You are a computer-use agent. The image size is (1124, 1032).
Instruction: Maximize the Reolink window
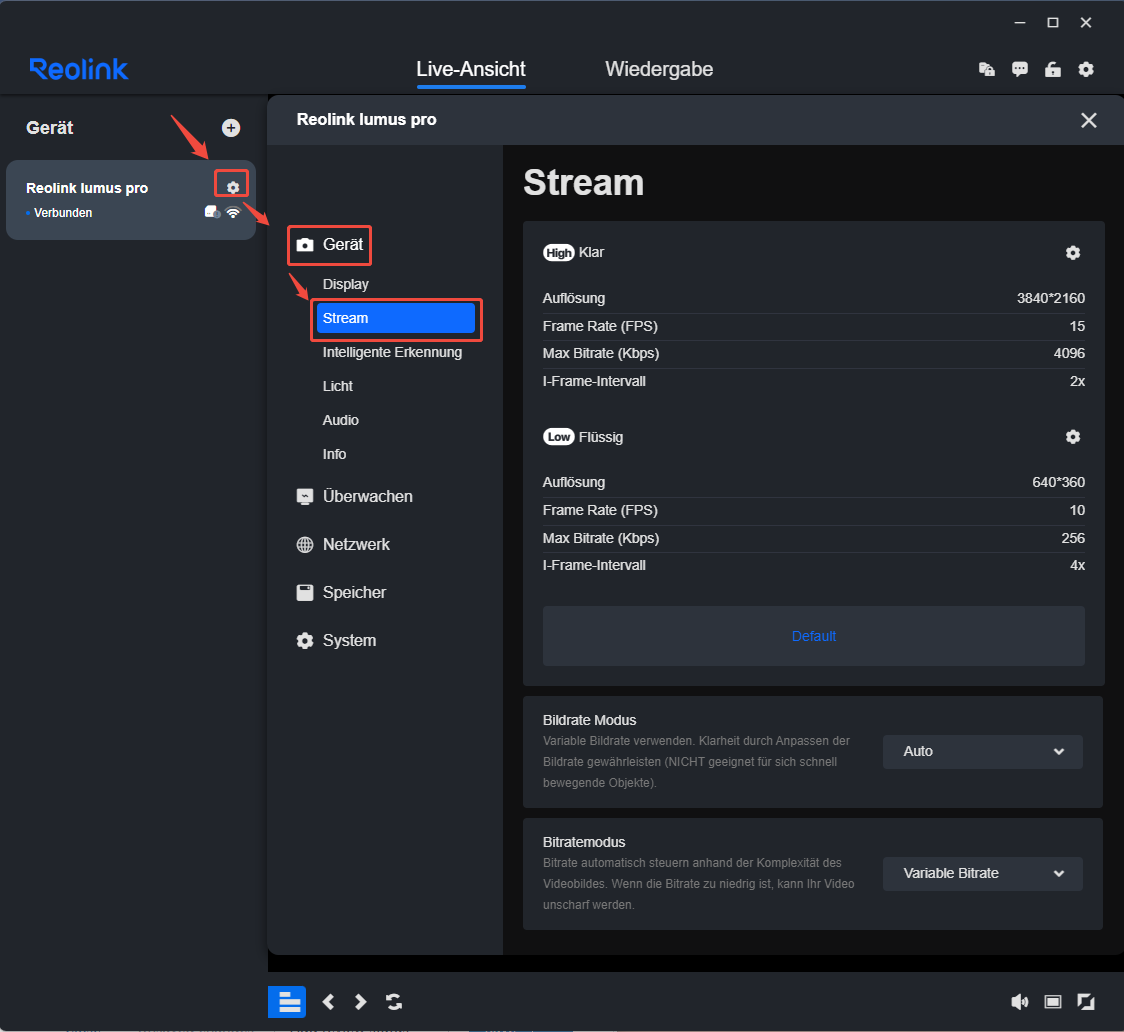[x=1052, y=23]
